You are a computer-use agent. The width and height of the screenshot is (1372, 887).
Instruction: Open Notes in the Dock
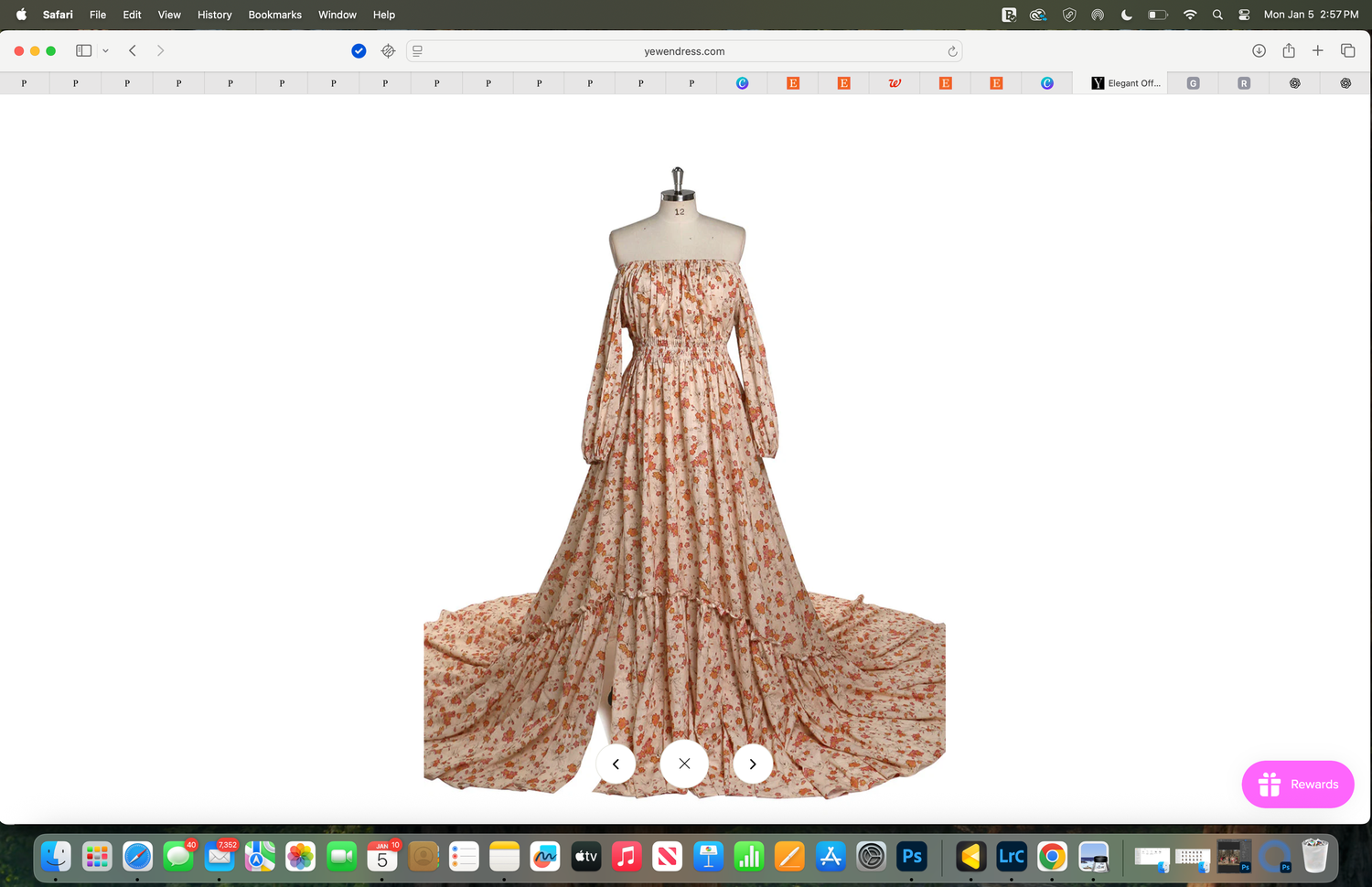[504, 857]
